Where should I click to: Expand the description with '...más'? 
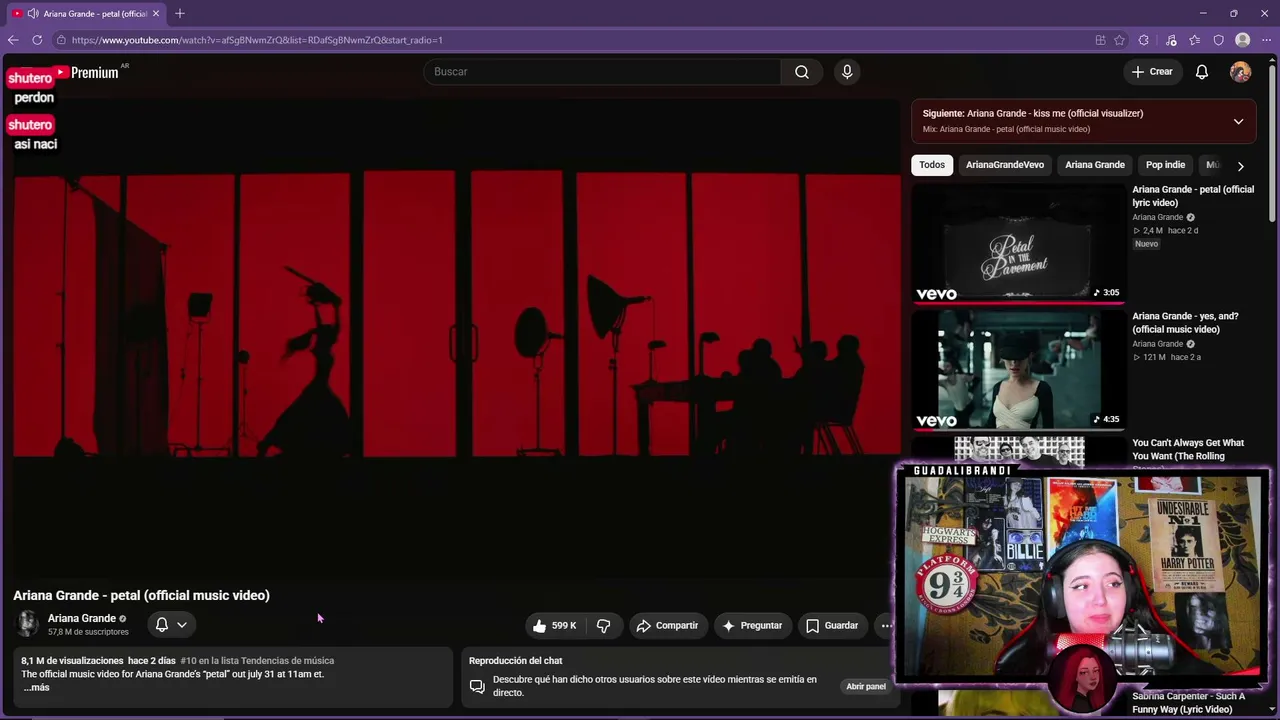[x=36, y=688]
